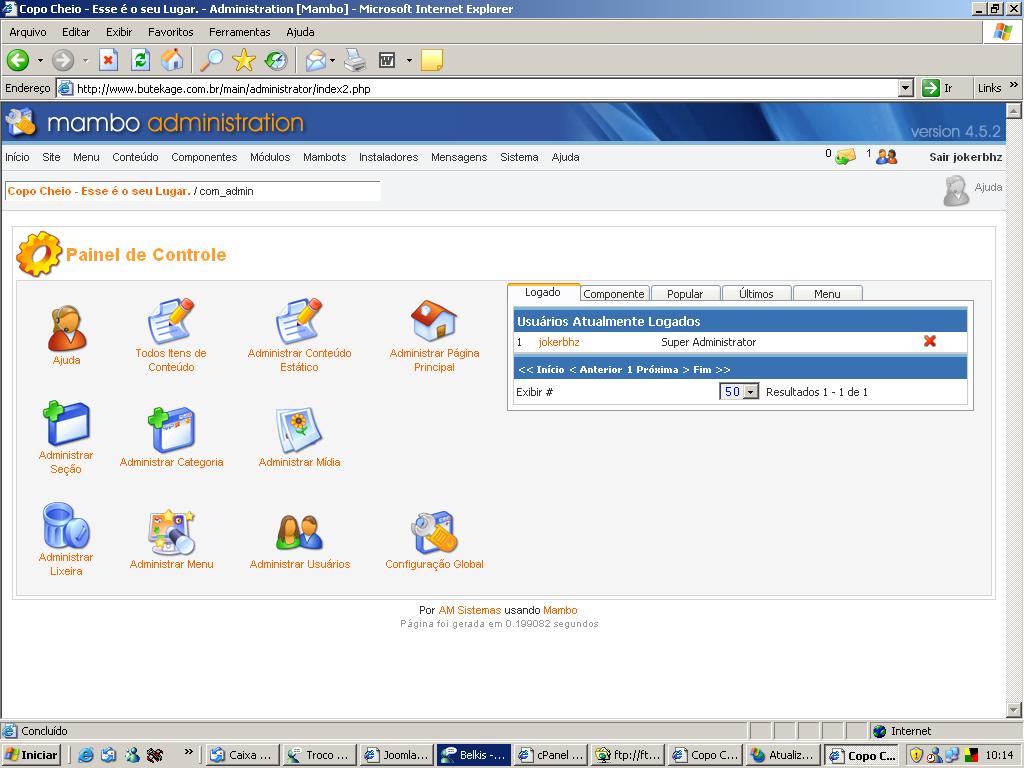Open Administrar Conteúdo Estático icon
Image resolution: width=1024 pixels, height=768 pixels.
(x=299, y=321)
